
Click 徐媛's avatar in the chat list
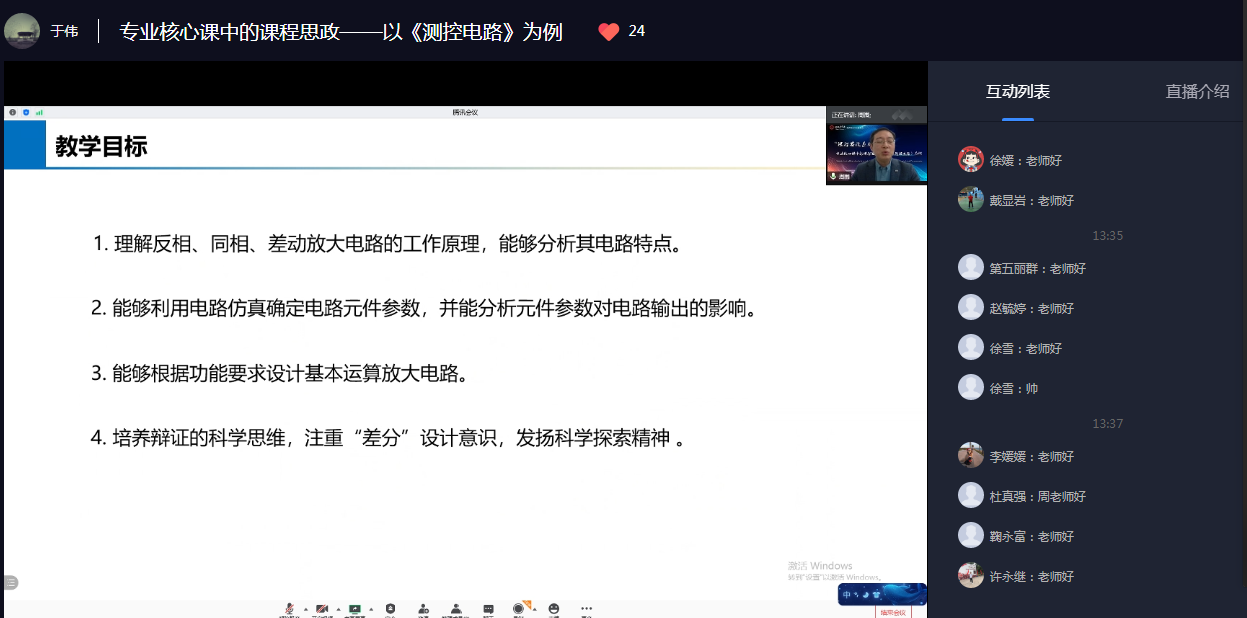[970, 160]
